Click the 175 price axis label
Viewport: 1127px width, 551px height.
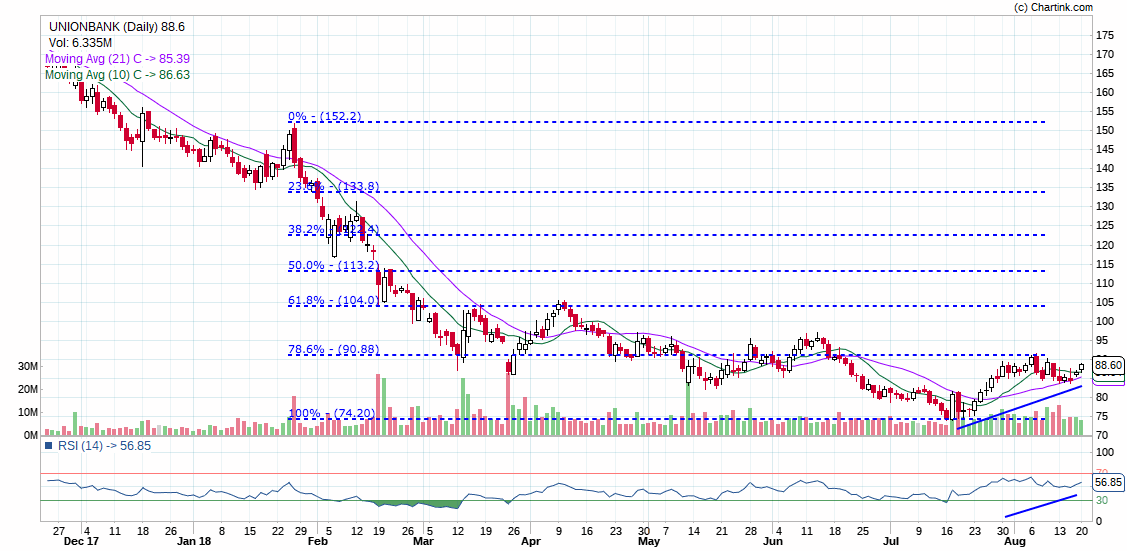coord(1103,35)
